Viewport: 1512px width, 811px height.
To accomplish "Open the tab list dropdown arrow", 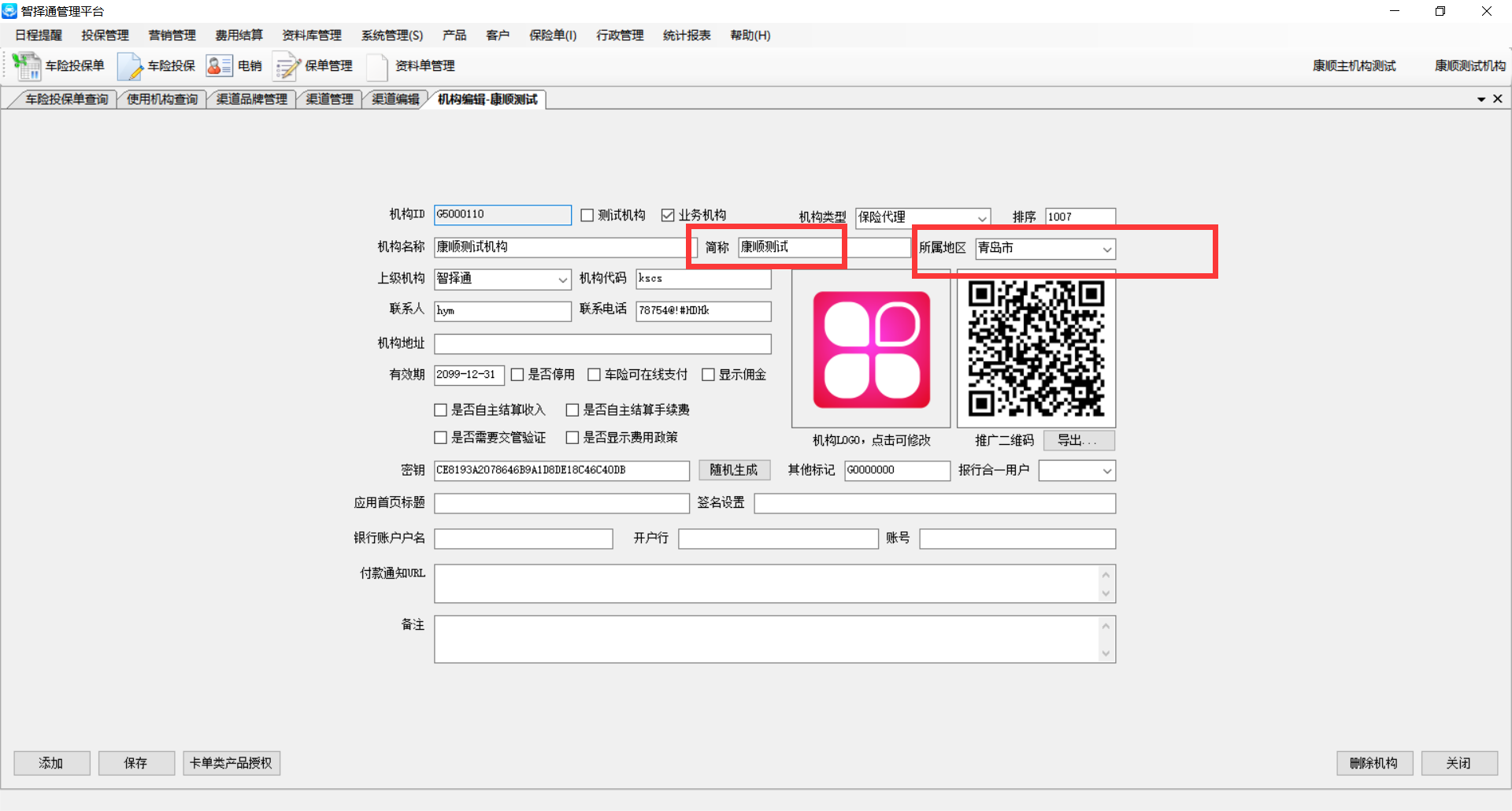I will tap(1481, 99).
